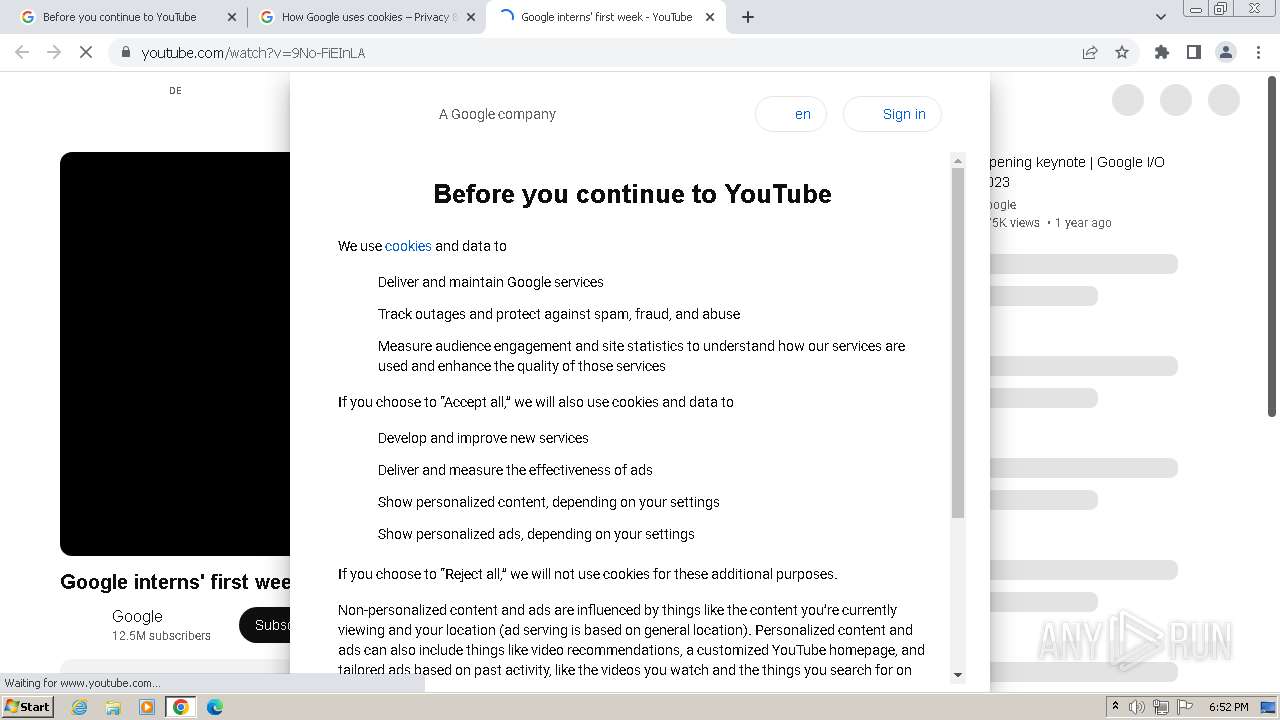
Task: Close the 'Google interns' first week' tab
Action: (712, 17)
